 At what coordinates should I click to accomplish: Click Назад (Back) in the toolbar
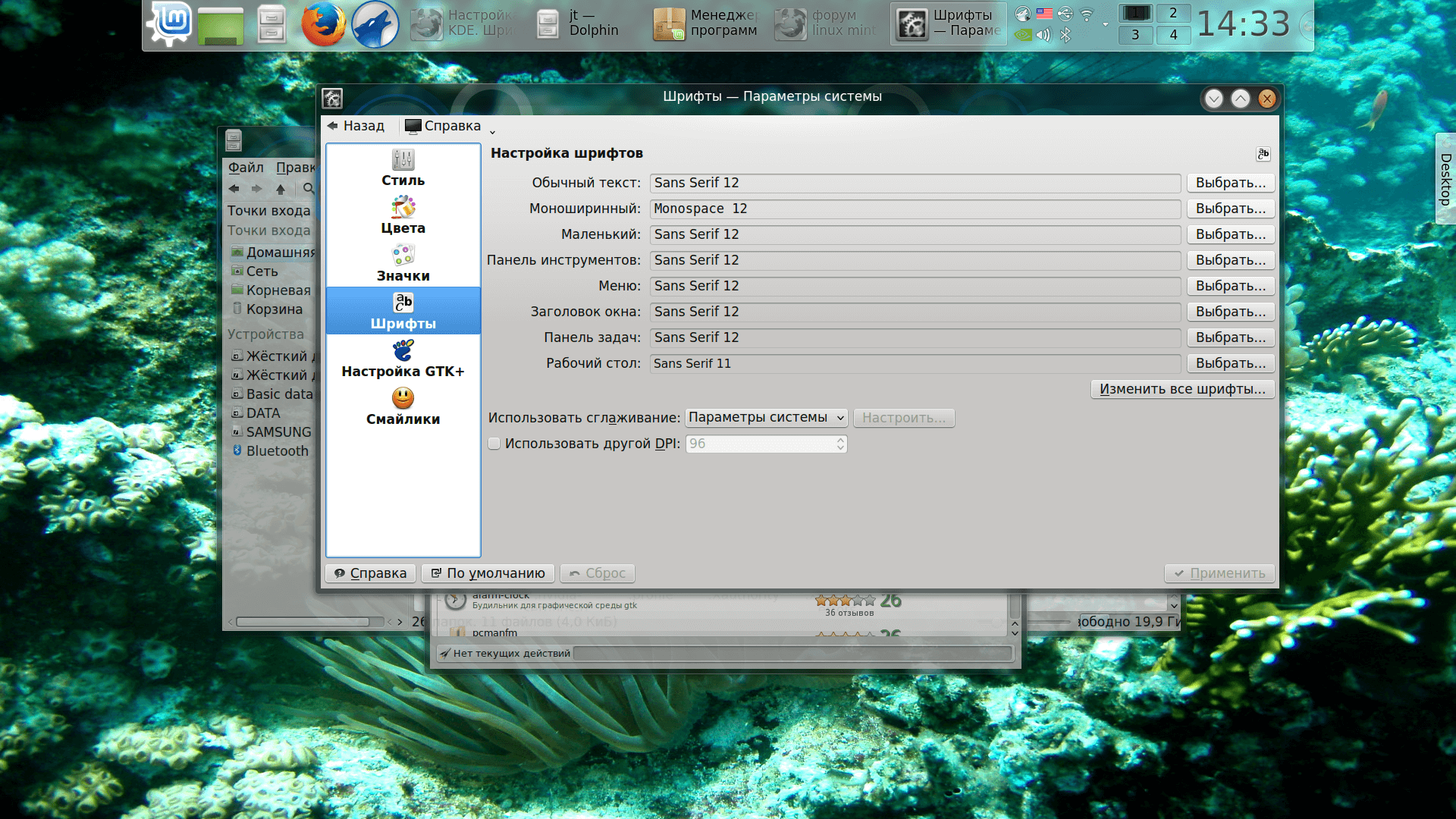(356, 126)
